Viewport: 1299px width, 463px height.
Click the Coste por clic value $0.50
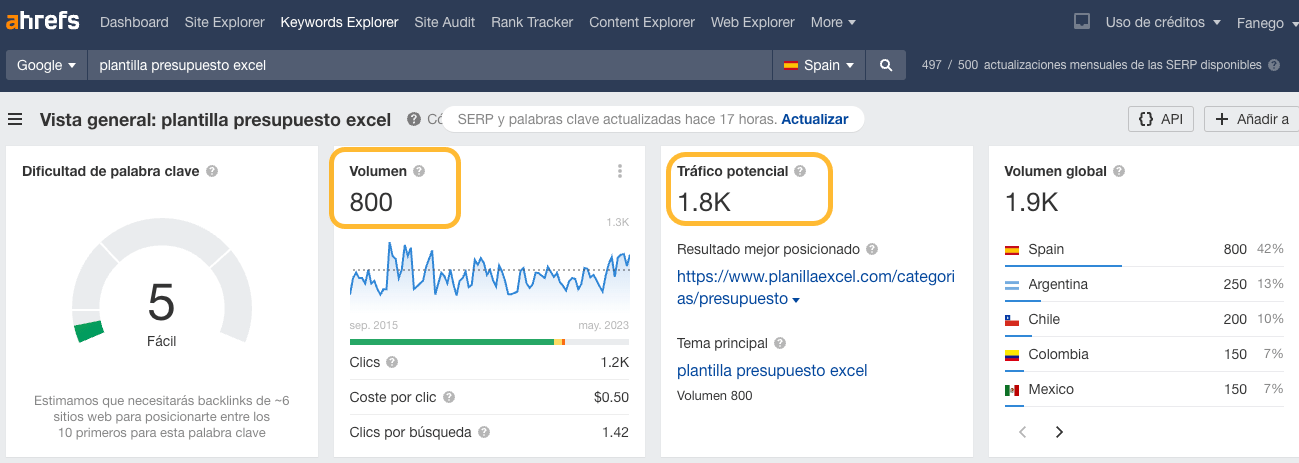click(611, 397)
